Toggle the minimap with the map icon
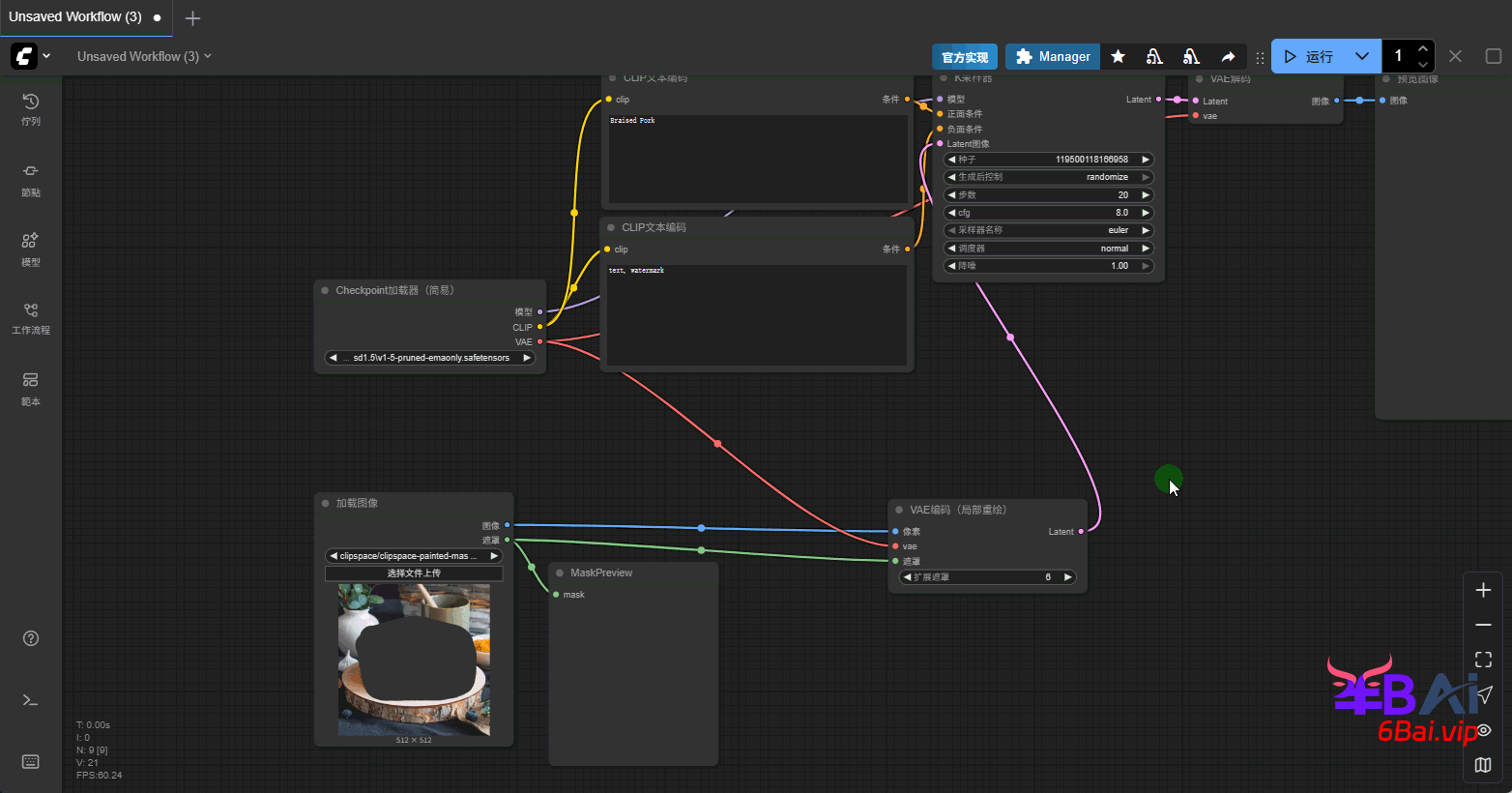Viewport: 1512px width, 793px height. click(x=1483, y=765)
